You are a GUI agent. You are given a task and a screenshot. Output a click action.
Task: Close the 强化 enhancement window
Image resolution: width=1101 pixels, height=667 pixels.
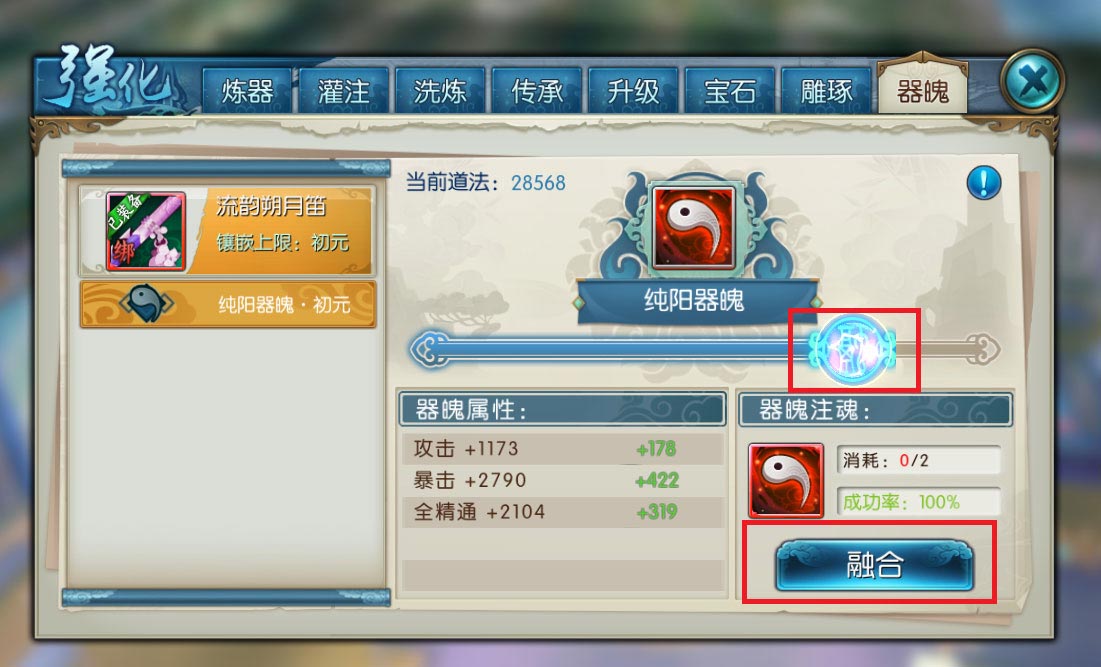tap(1031, 81)
